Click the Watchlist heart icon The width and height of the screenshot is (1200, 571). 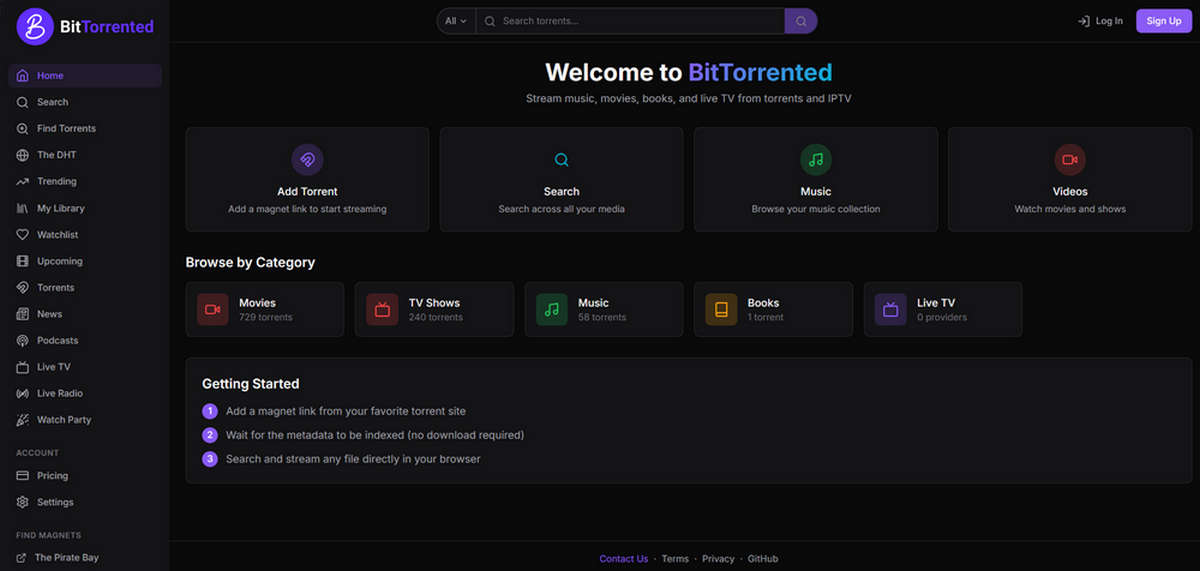pyautogui.click(x=23, y=235)
